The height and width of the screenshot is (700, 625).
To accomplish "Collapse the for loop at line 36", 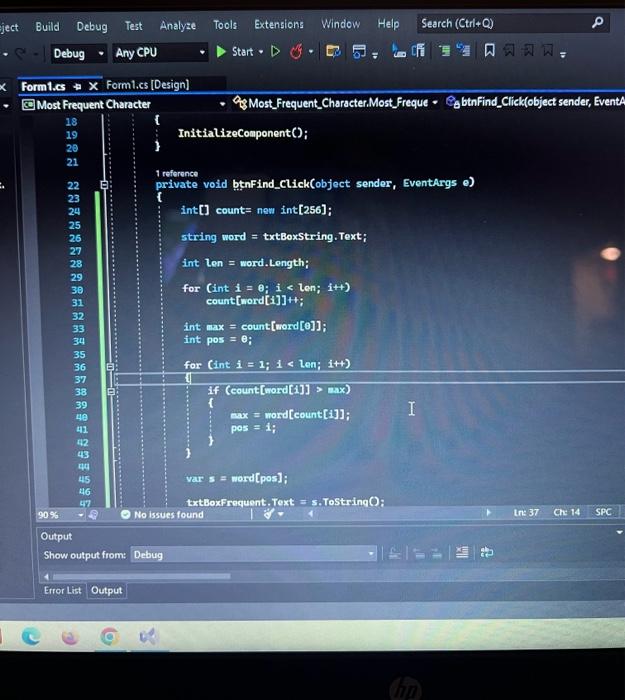I will [110, 367].
